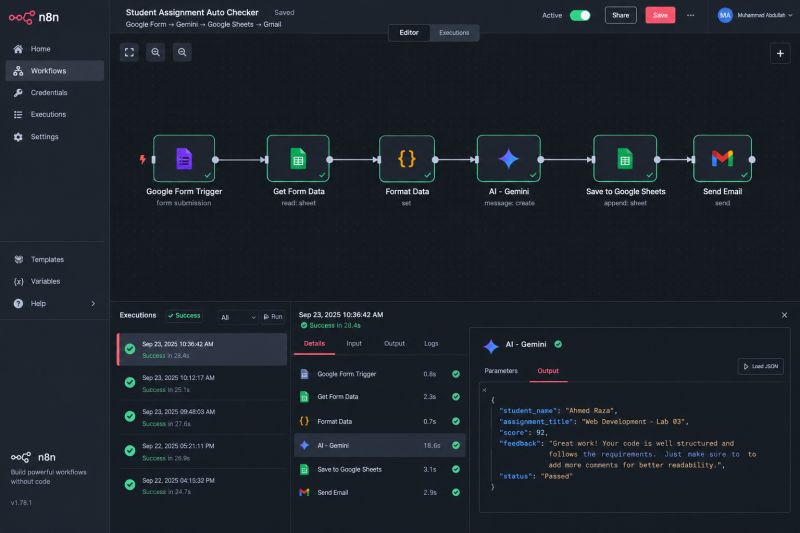Click the zoom in canvas icon
The height and width of the screenshot is (533, 800).
(156, 52)
